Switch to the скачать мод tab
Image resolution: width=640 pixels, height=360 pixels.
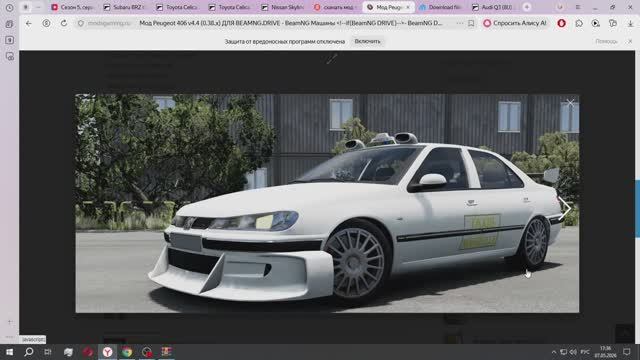pos(335,7)
